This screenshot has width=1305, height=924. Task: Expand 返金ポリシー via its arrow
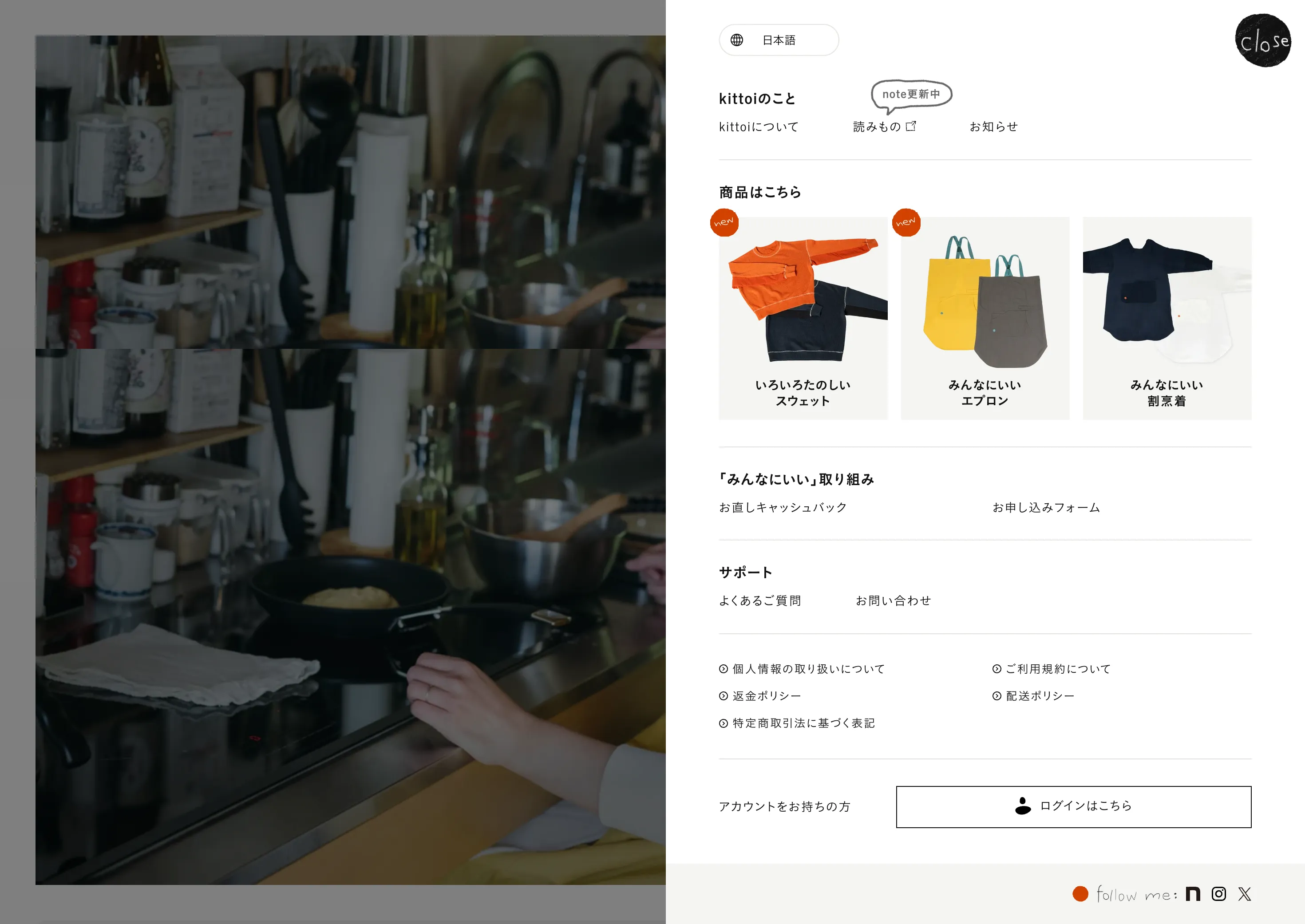(x=724, y=695)
